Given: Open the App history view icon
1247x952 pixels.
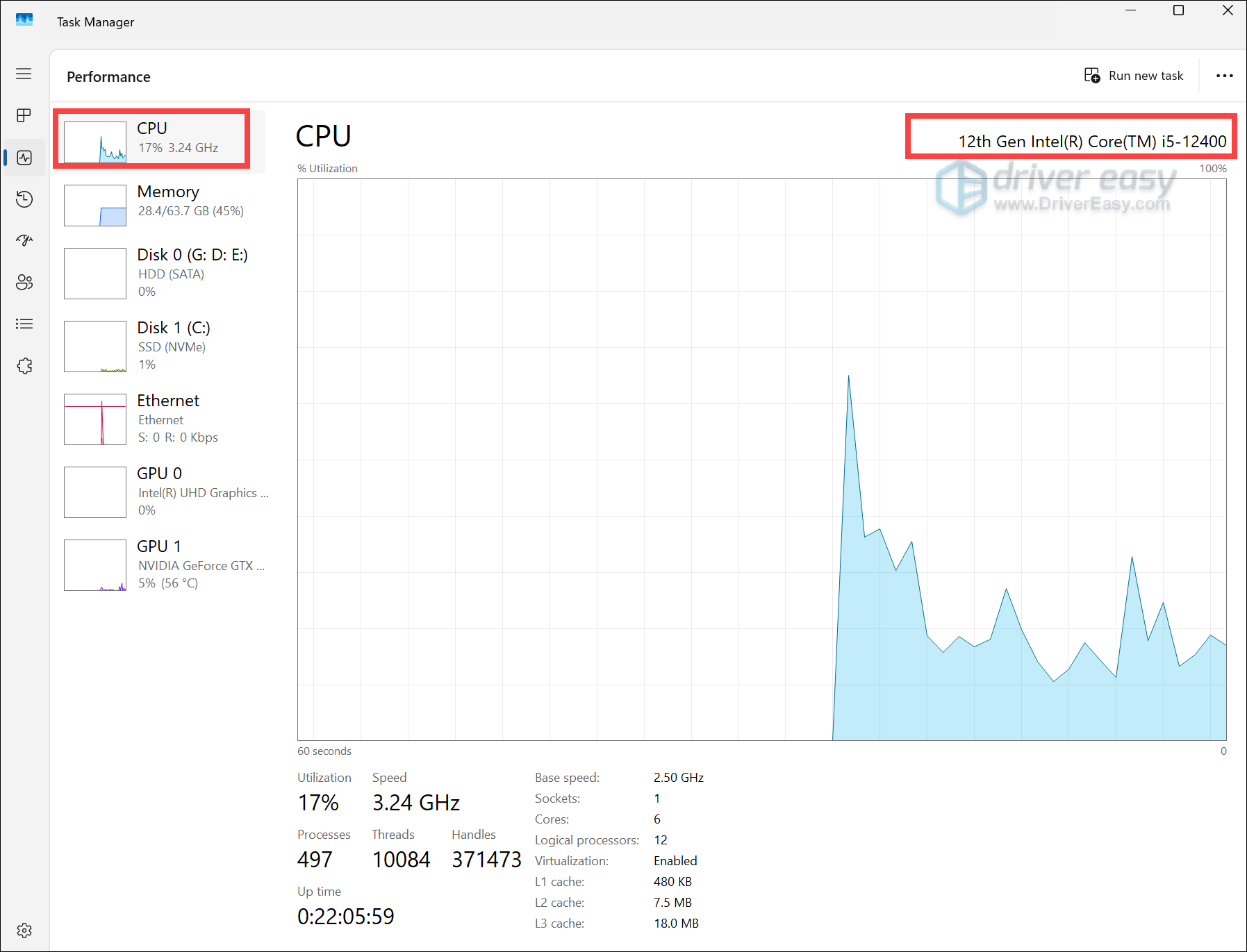Looking at the screenshot, I should click(24, 199).
